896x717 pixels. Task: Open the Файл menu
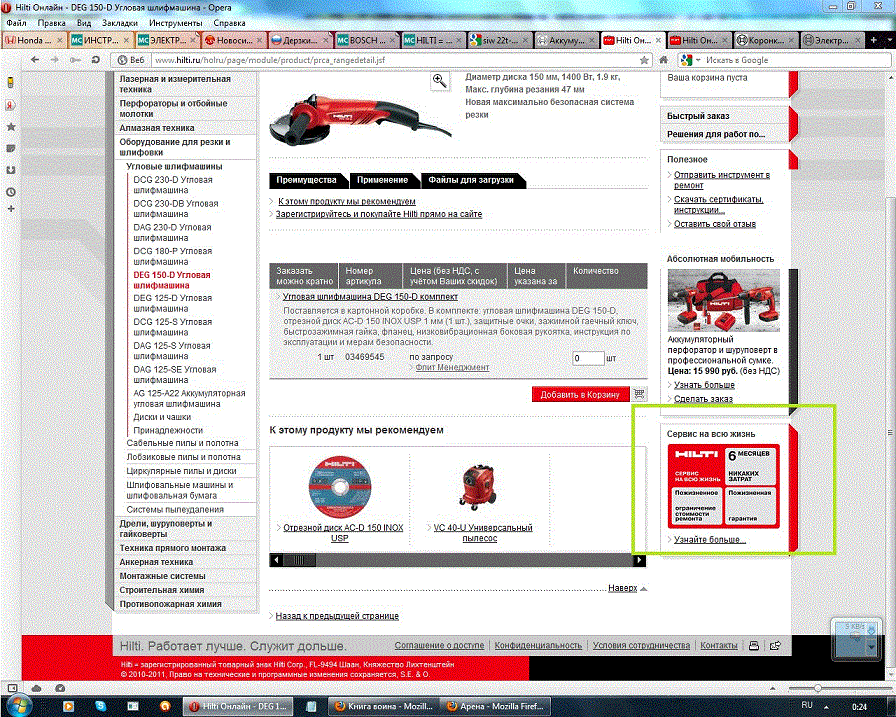point(17,23)
